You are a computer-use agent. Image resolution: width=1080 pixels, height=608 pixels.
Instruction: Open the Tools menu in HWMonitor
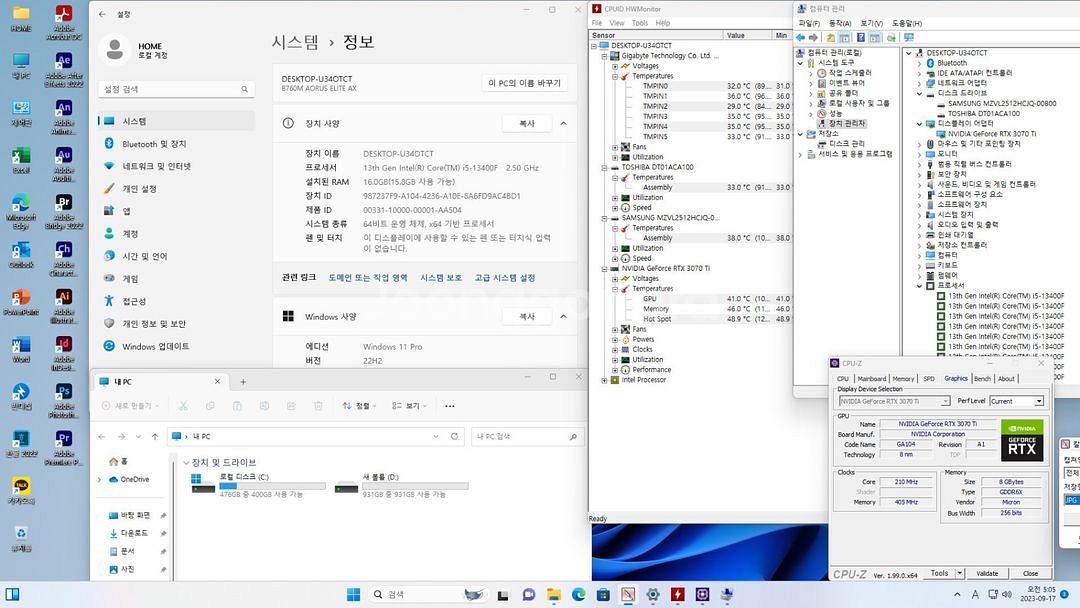click(640, 23)
